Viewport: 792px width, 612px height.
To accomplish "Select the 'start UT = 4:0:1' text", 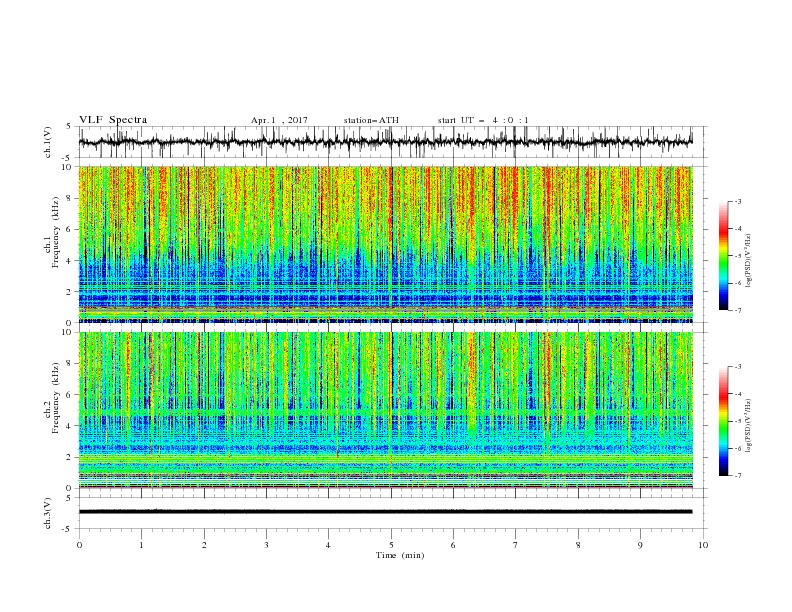I will point(483,120).
